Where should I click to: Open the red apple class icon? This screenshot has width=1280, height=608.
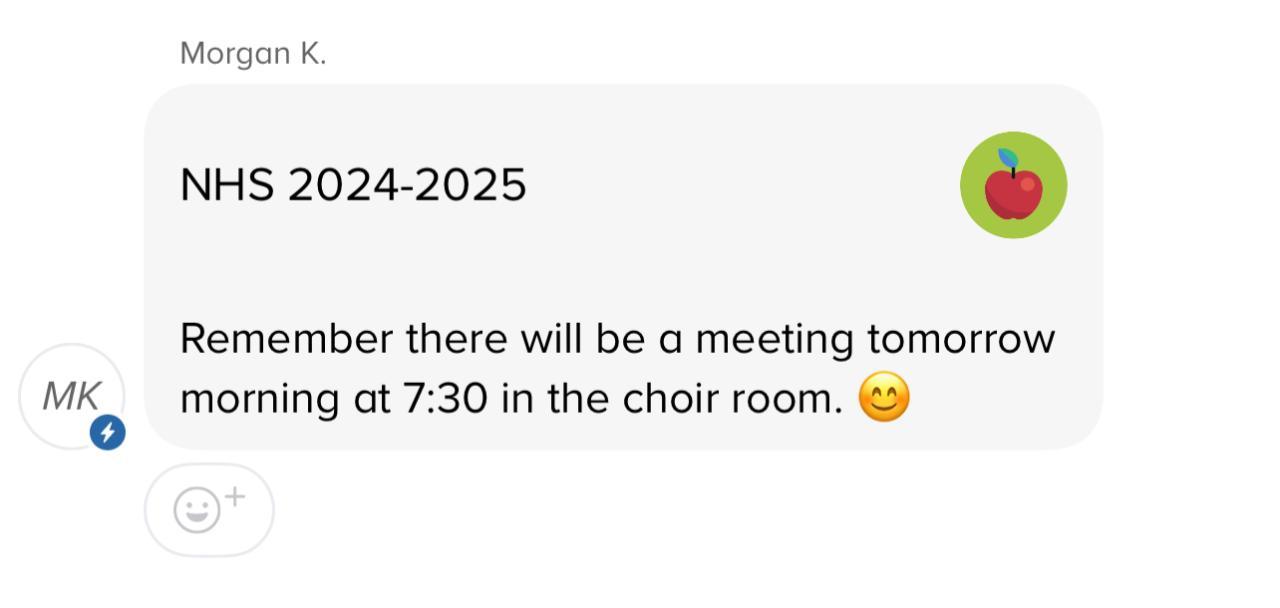(x=1013, y=188)
